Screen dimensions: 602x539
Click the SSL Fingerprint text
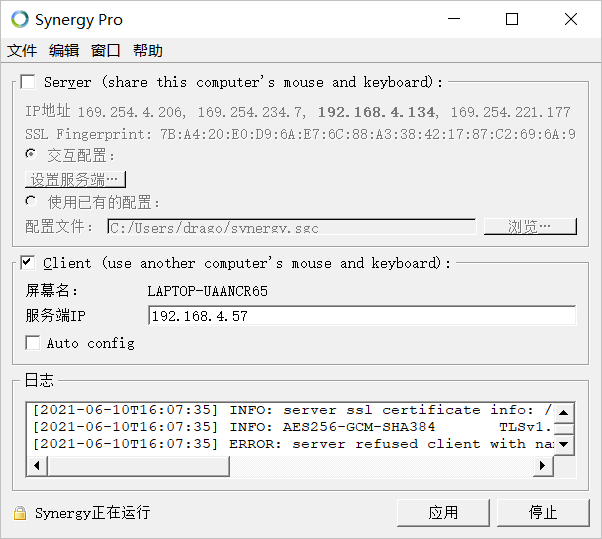point(300,134)
